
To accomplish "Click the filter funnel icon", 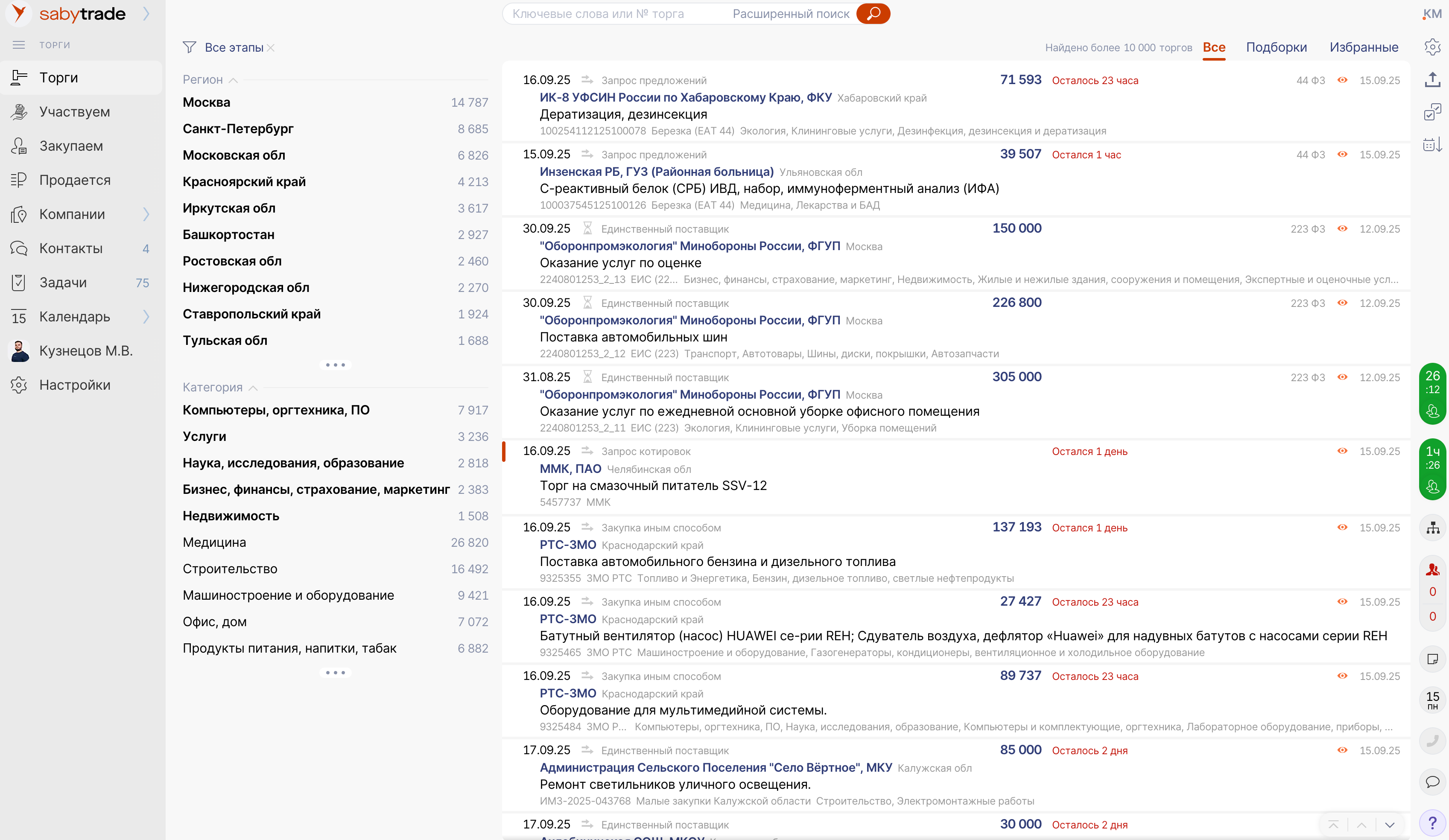I will 189,47.
